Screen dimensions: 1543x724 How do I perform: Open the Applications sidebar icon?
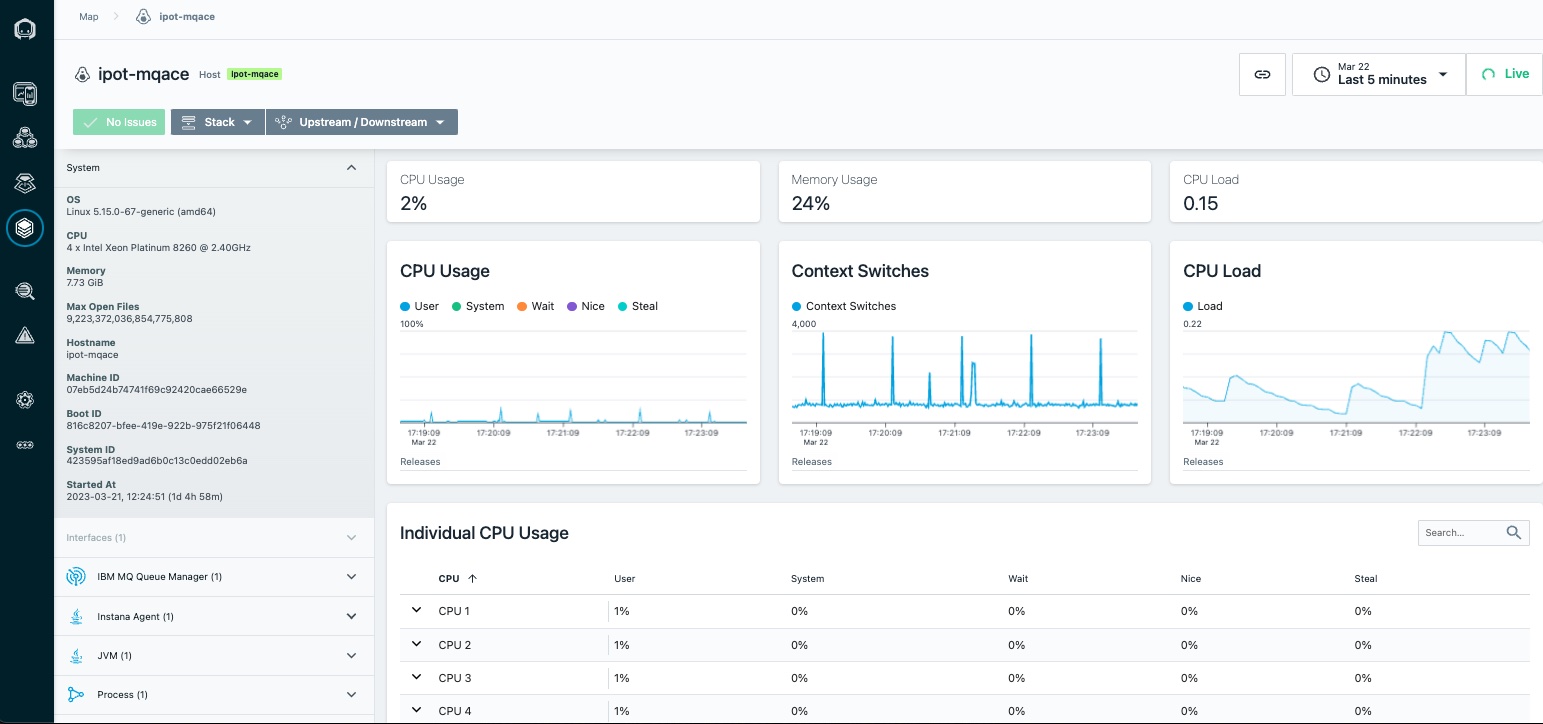(25, 138)
